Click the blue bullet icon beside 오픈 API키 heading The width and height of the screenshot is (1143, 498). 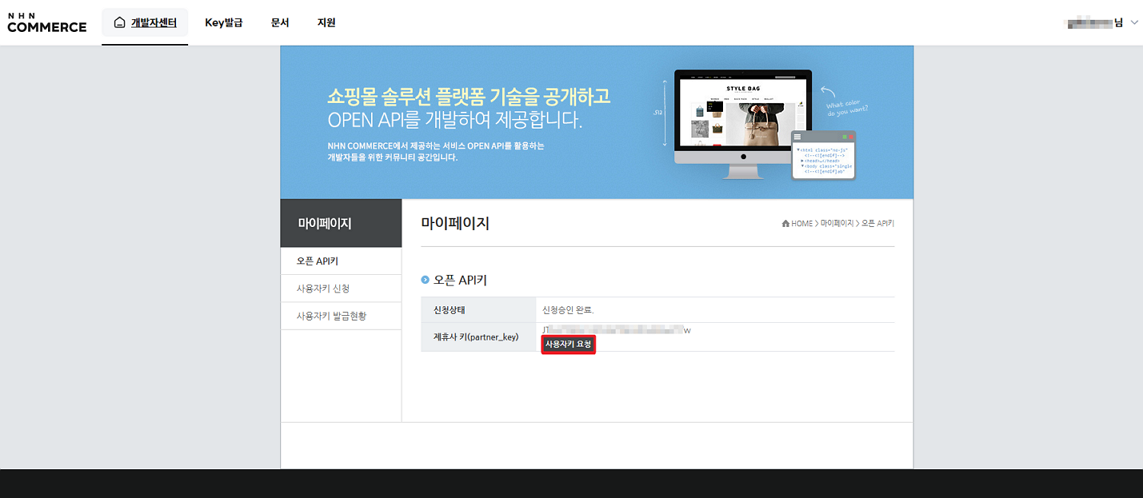[x=425, y=280]
